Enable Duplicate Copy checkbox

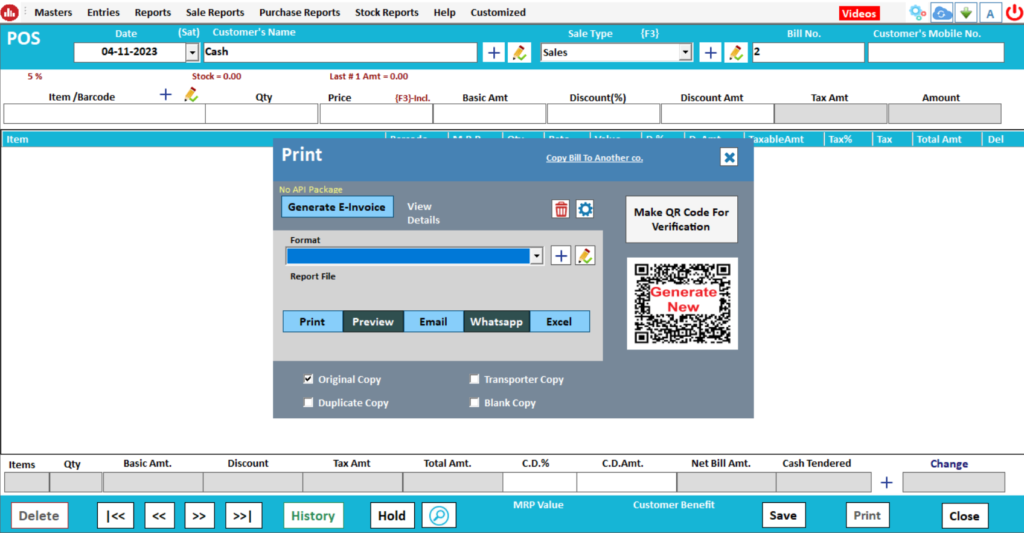(x=308, y=402)
